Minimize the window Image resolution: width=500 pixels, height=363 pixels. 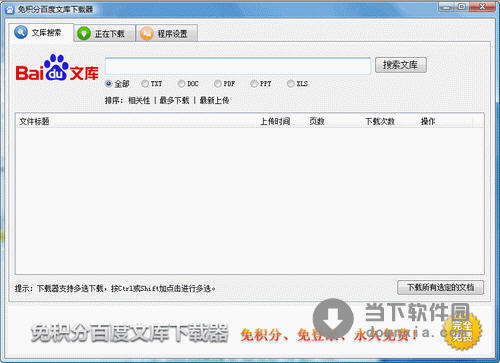tap(447, 7)
